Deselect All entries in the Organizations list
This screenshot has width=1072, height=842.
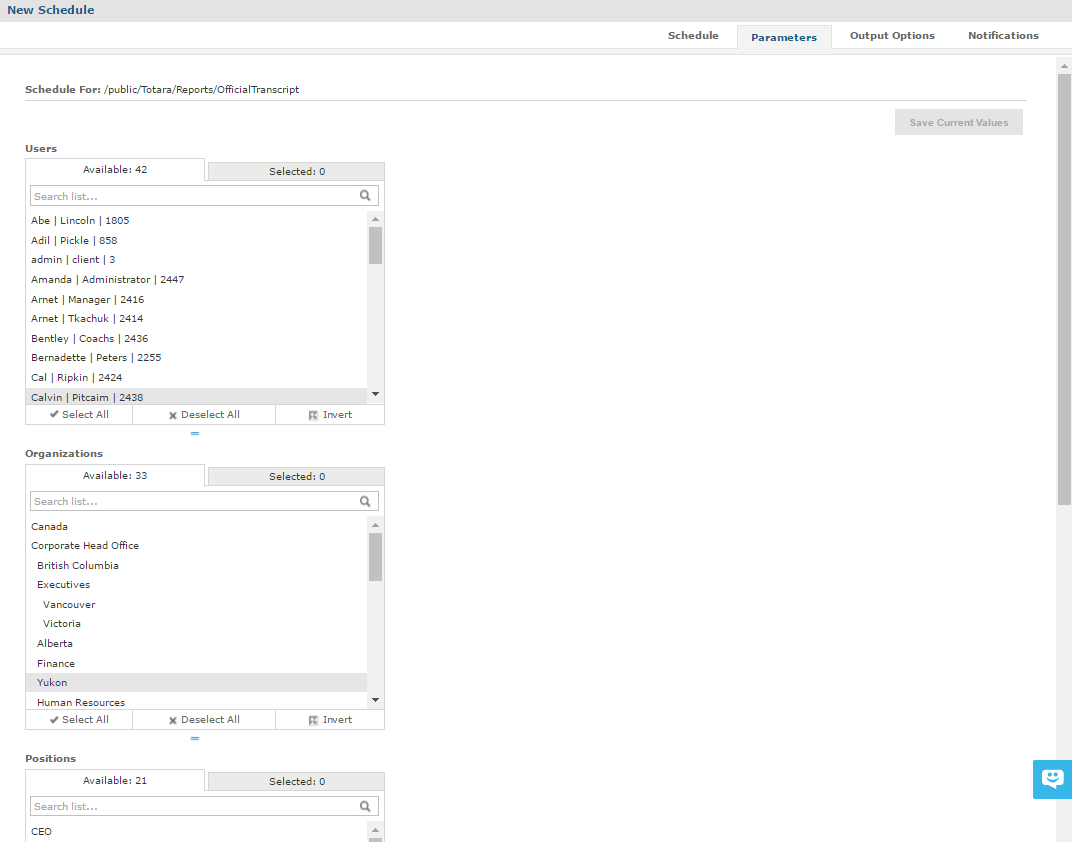coord(204,720)
